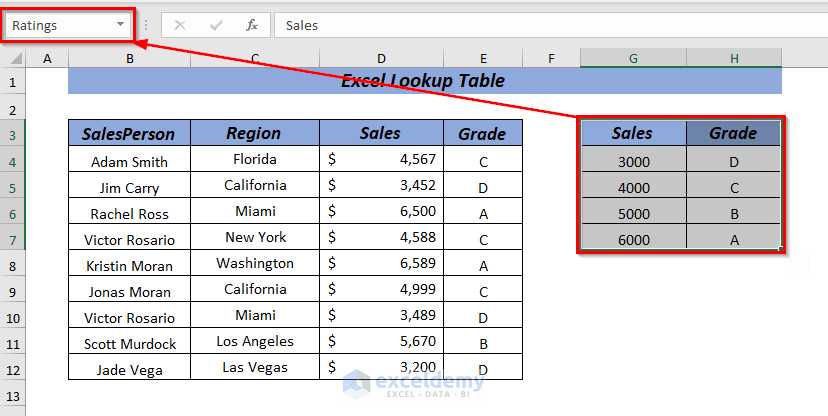Select column G header
This screenshot has width=828, height=416.
tap(633, 59)
